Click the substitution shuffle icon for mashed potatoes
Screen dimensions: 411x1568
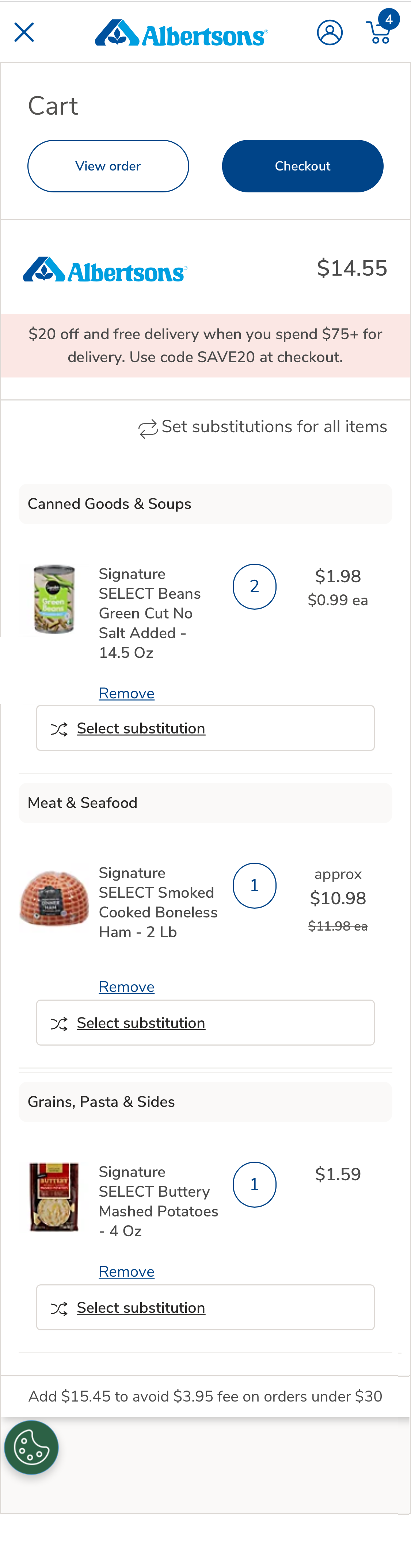point(58,1307)
